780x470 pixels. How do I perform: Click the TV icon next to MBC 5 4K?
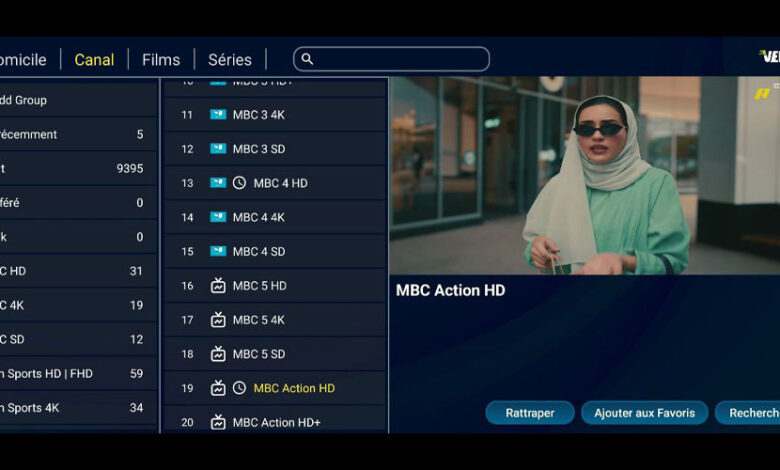[218, 320]
